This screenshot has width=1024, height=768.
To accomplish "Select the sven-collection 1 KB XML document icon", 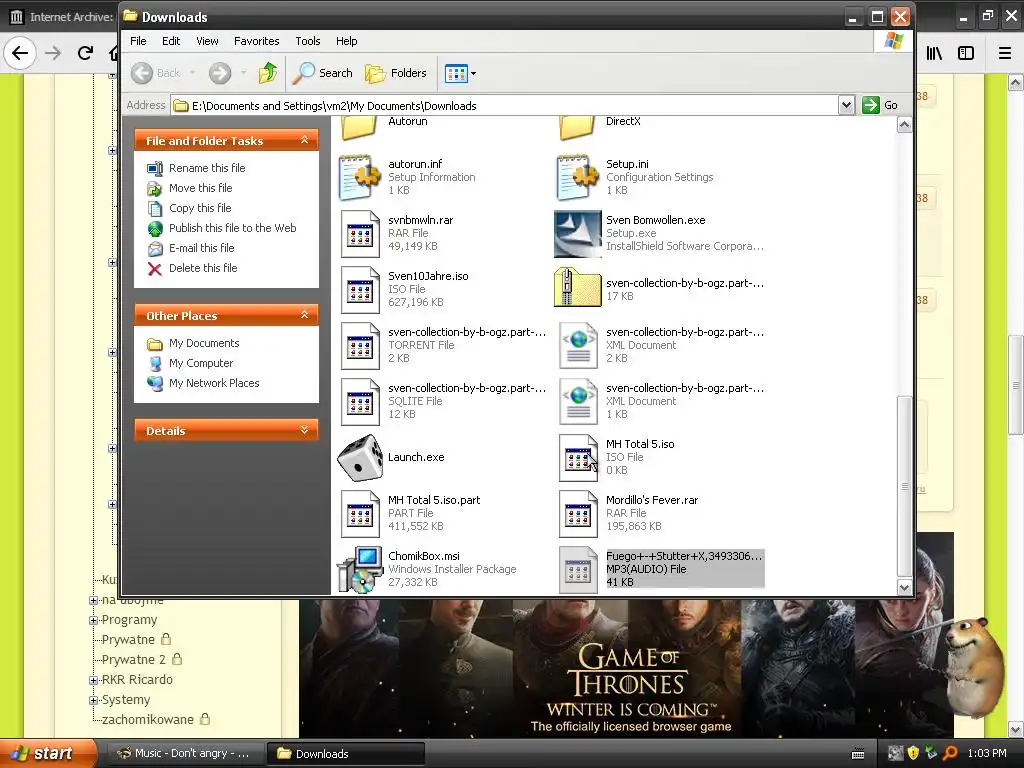I will pos(578,402).
